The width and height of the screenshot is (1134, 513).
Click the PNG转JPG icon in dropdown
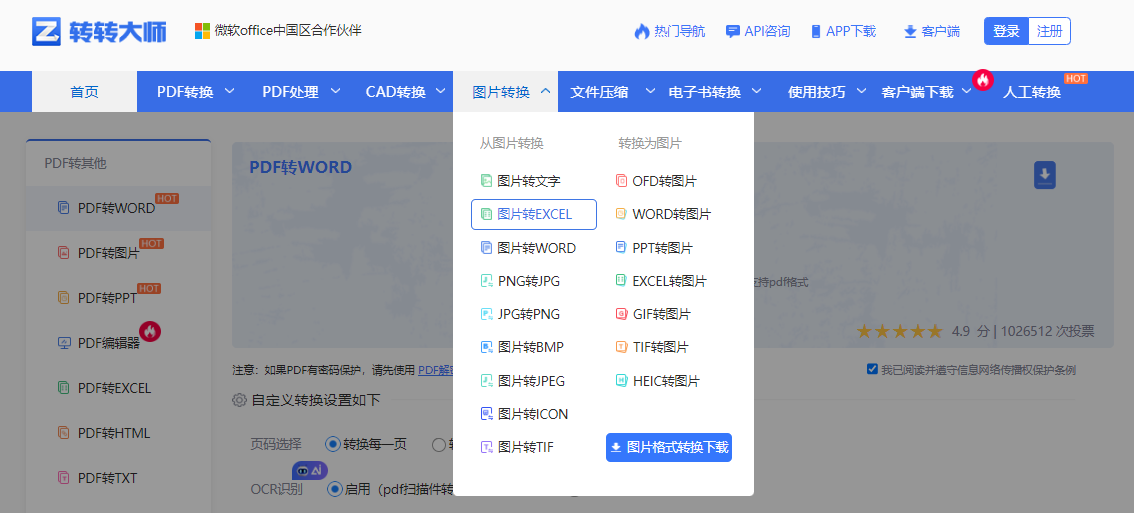[487, 281]
